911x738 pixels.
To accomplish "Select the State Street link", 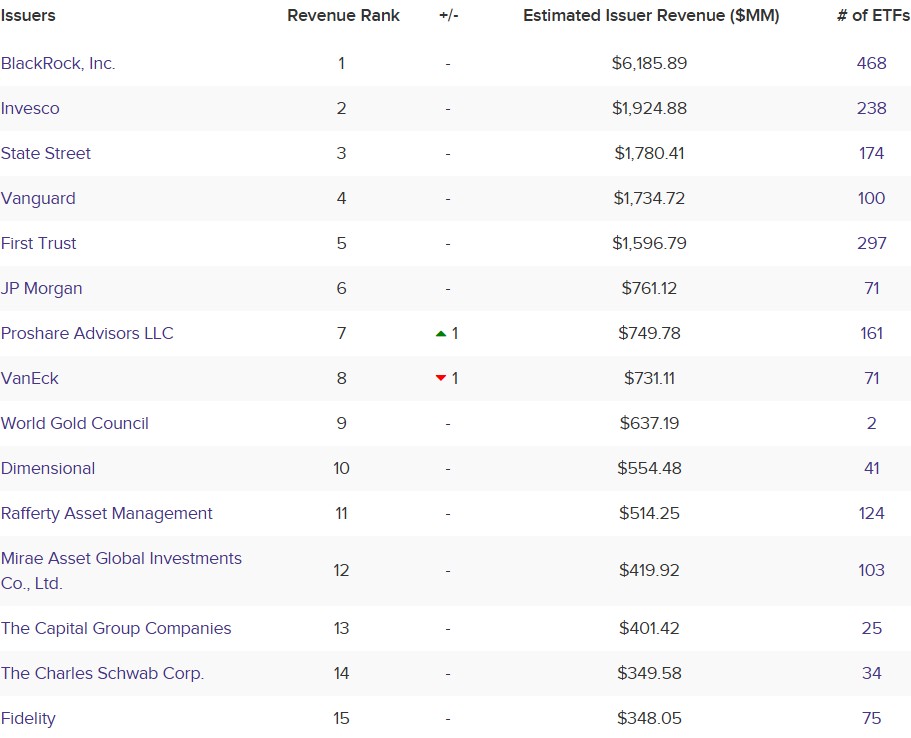I will (46, 153).
